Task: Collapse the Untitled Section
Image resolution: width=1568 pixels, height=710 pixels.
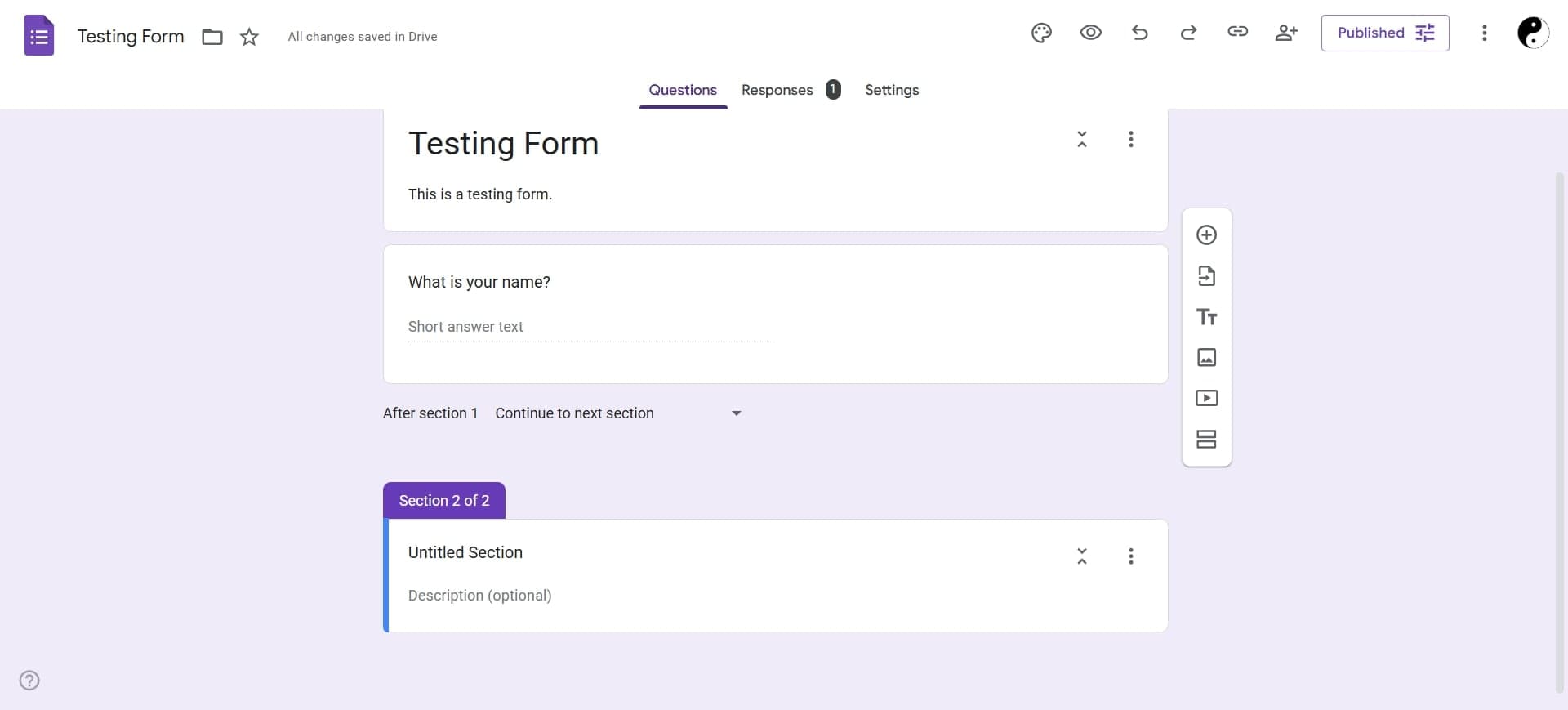Action: (x=1081, y=556)
